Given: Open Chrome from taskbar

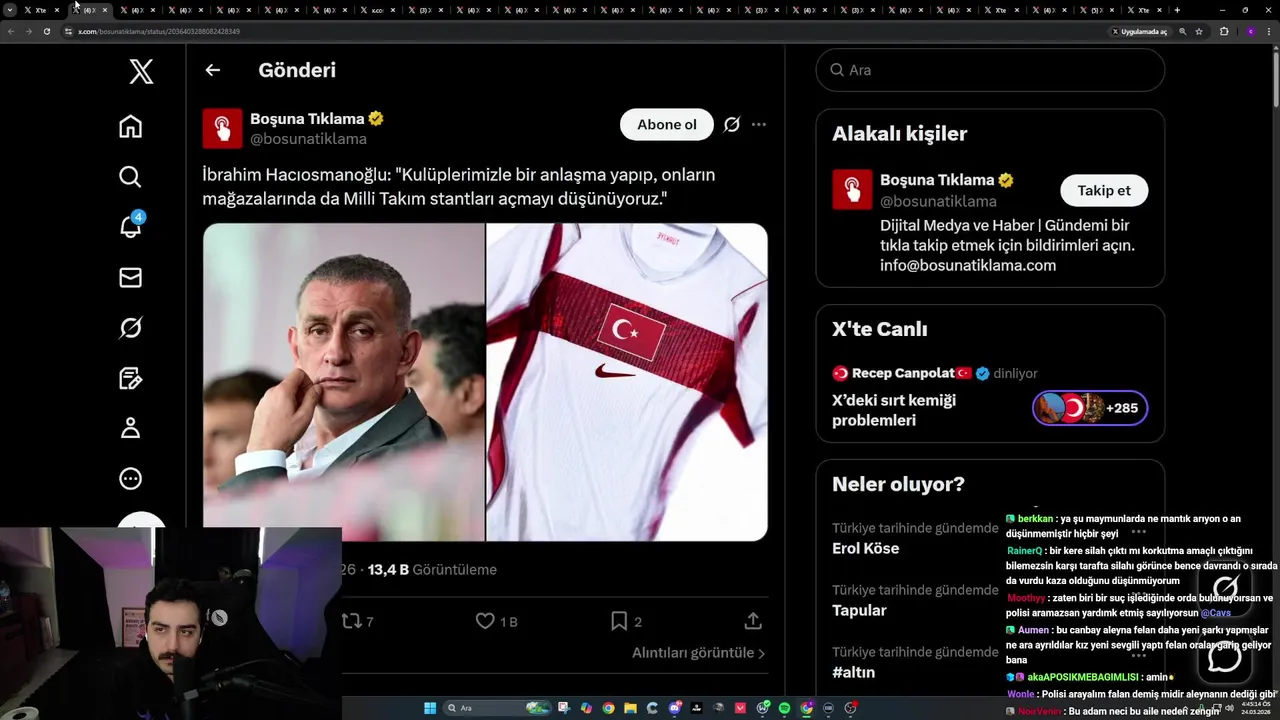Looking at the screenshot, I should [608, 708].
